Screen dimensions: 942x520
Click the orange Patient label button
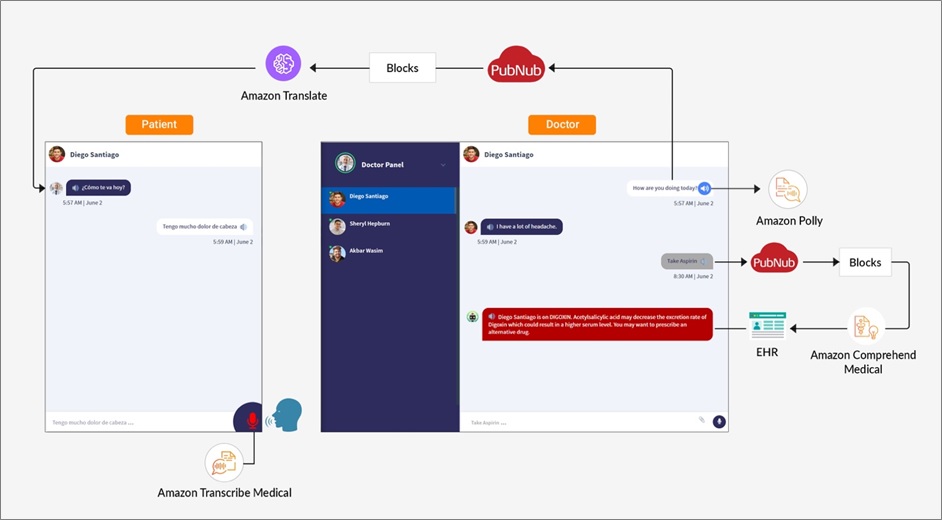click(x=159, y=124)
